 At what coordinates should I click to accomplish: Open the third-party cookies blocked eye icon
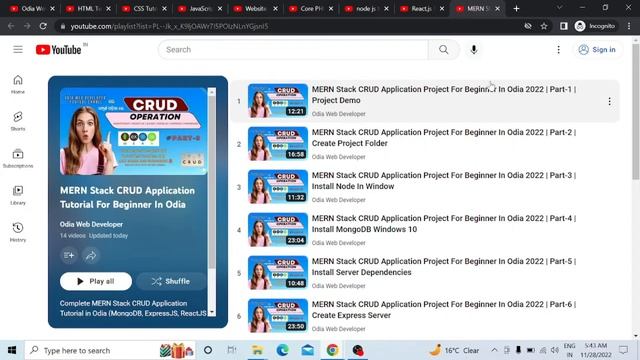[528, 26]
